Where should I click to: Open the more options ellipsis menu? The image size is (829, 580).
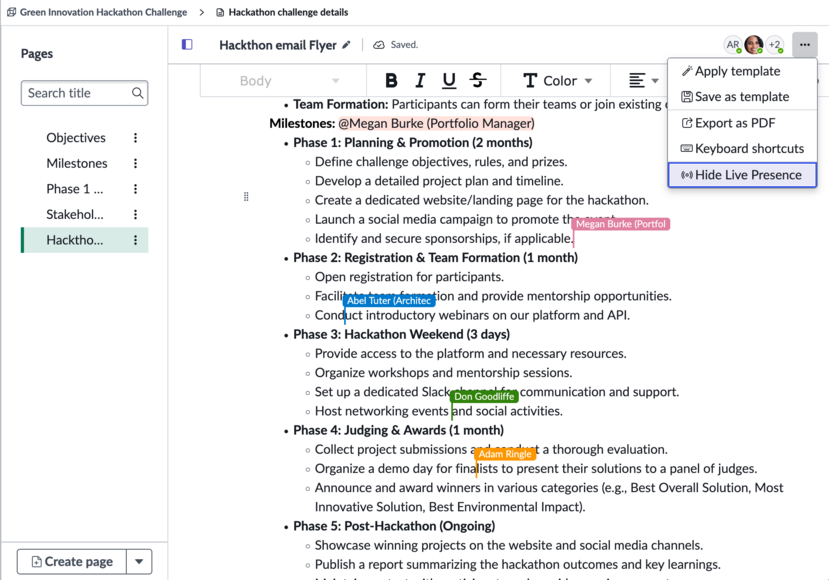coord(805,45)
